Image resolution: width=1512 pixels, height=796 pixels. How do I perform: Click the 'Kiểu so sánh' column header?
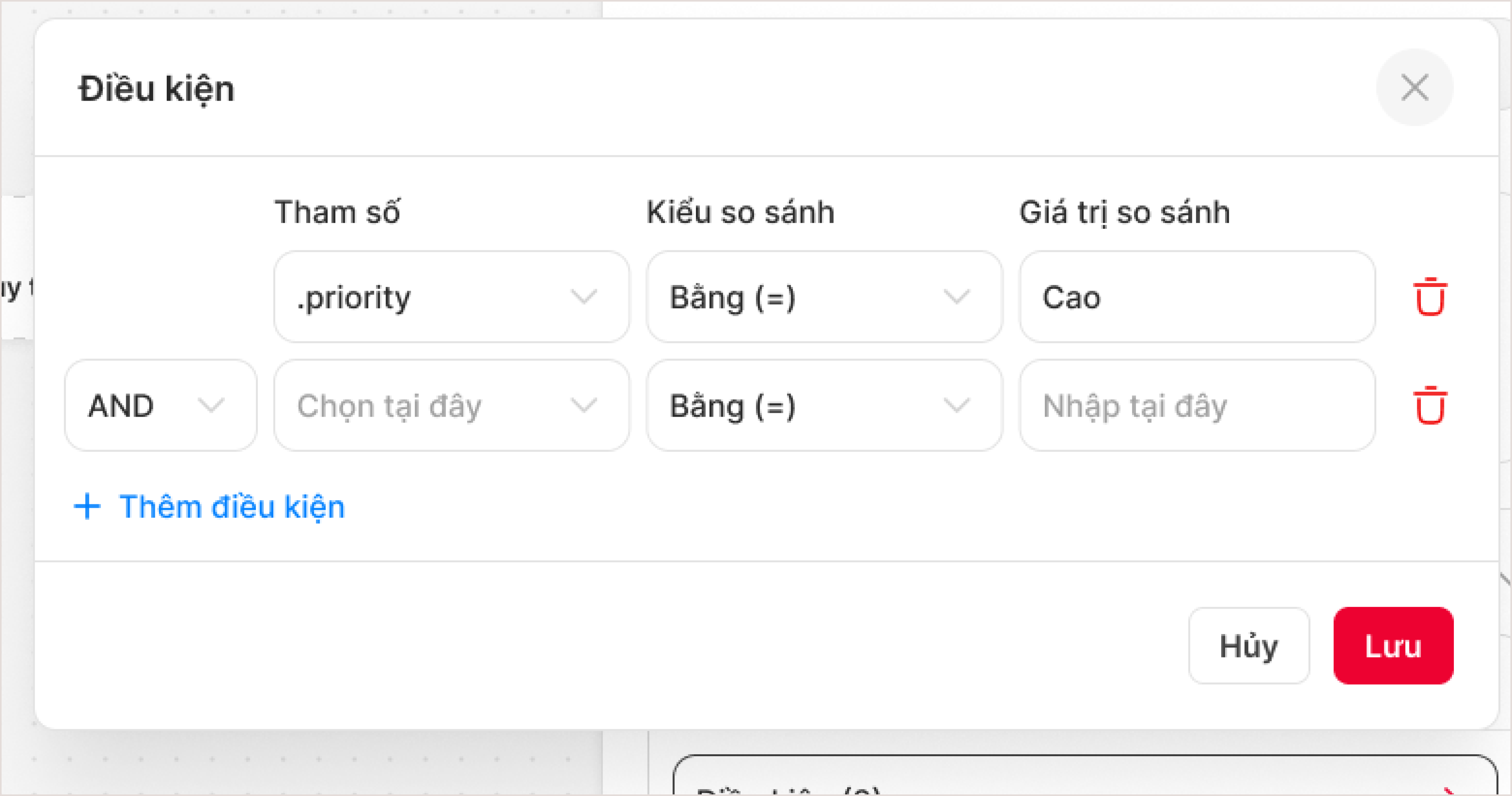[740, 212]
